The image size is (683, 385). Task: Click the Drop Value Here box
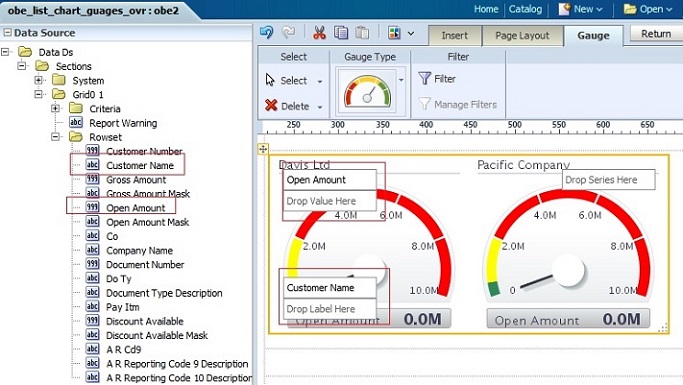coord(330,201)
